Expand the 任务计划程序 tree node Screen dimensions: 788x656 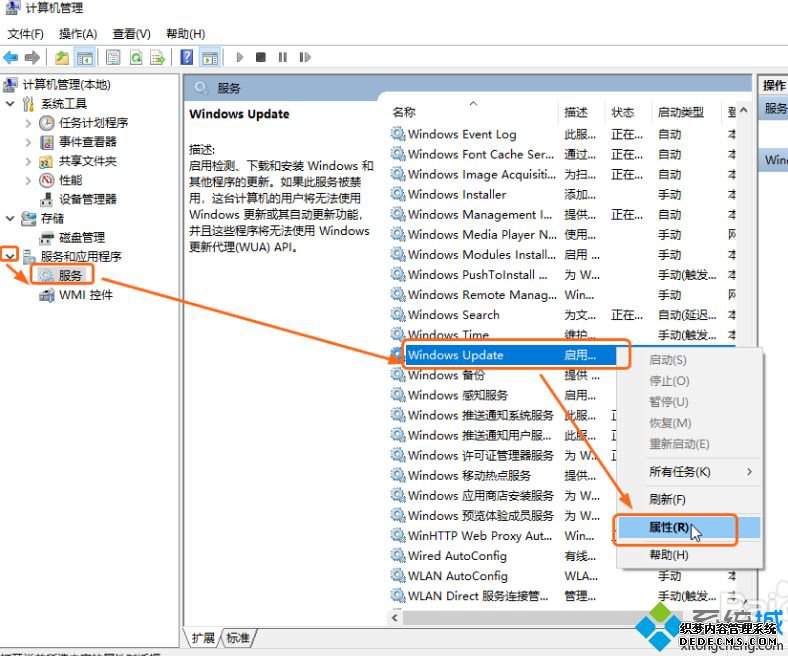click(29, 123)
